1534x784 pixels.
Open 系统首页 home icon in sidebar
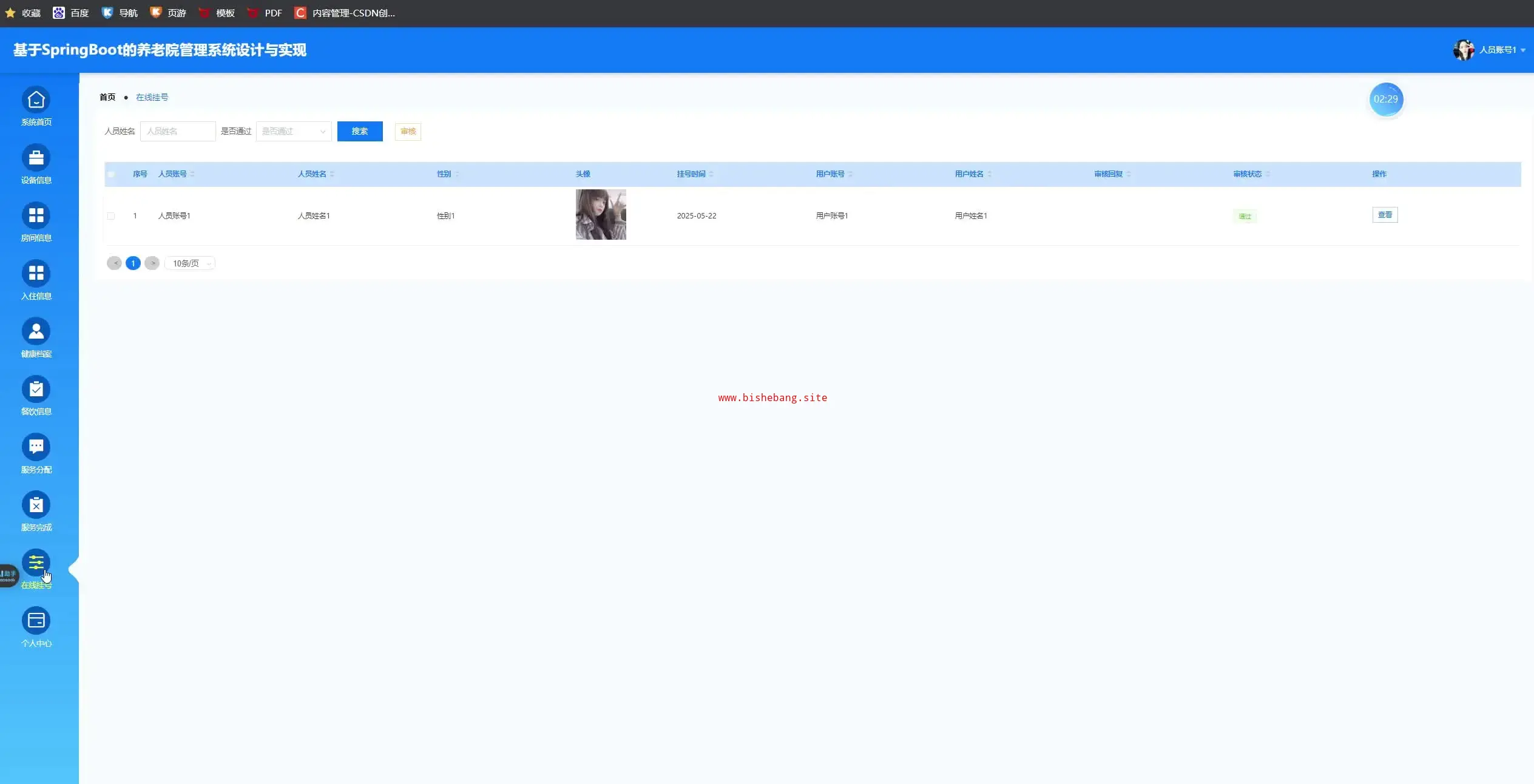(36, 100)
